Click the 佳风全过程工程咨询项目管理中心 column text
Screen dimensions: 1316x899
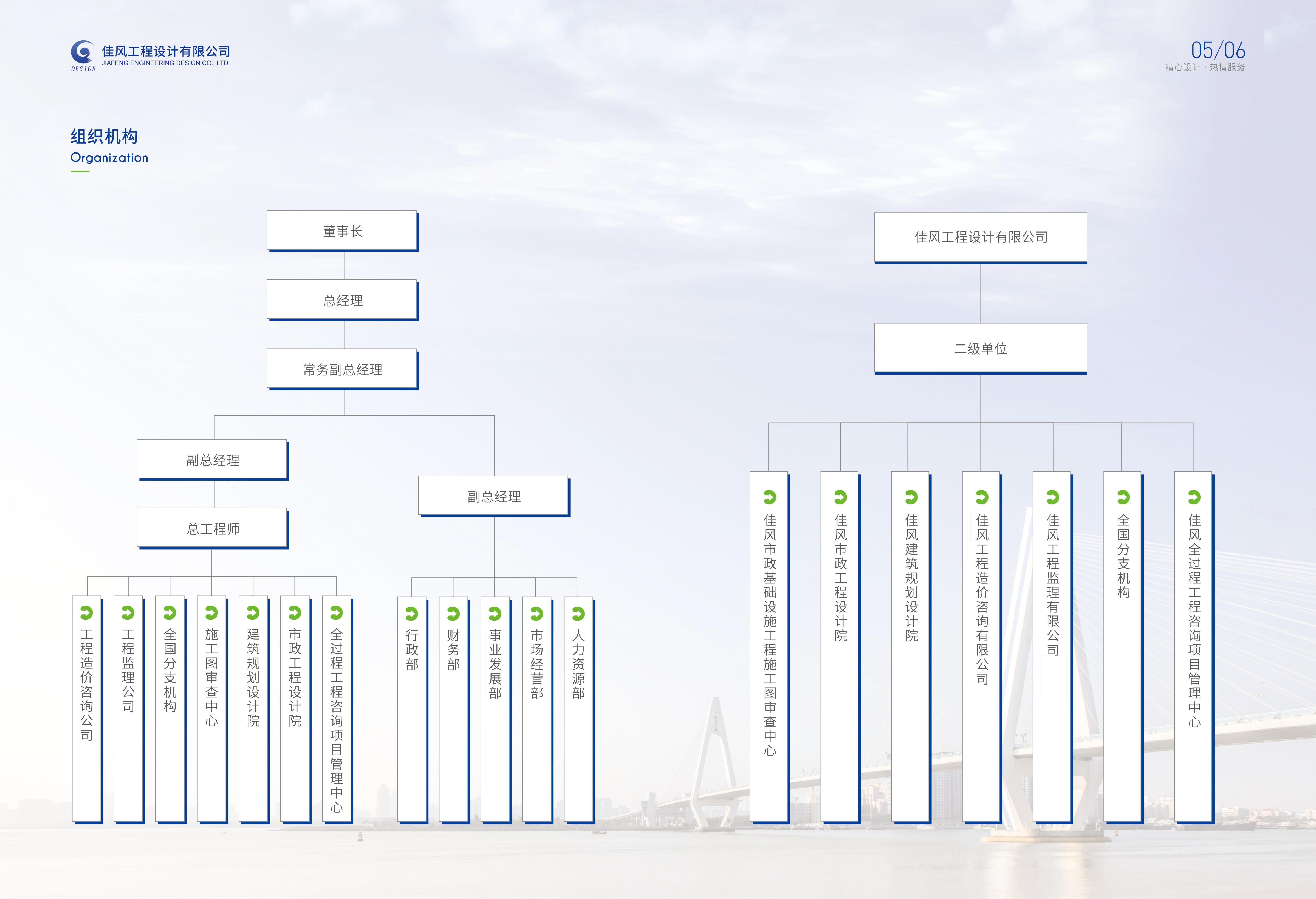pos(1194,620)
